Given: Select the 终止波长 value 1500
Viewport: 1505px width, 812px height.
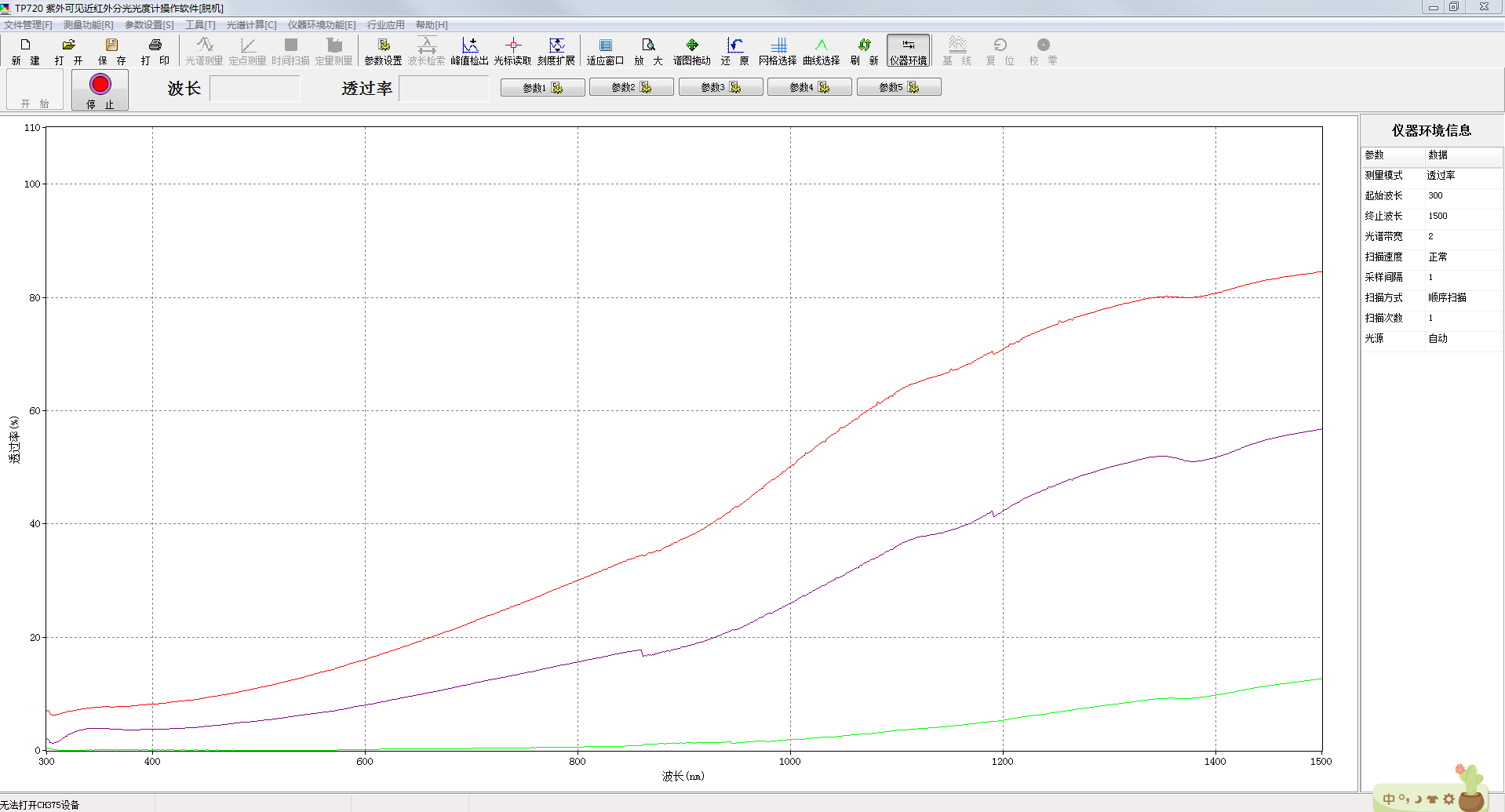Looking at the screenshot, I should 1438,217.
